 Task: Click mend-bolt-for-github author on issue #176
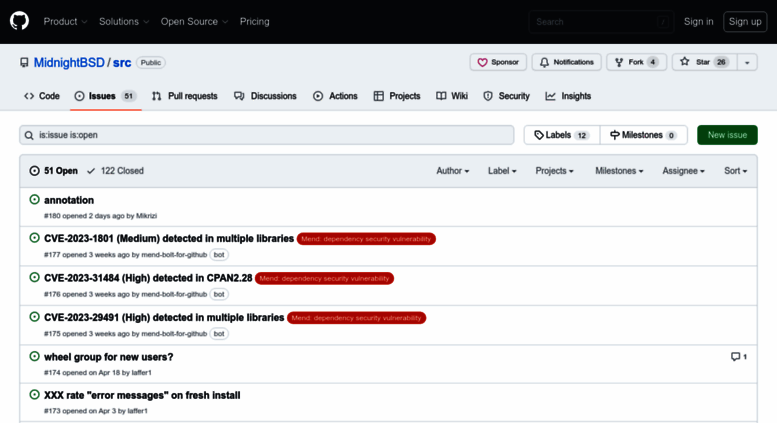174,294
